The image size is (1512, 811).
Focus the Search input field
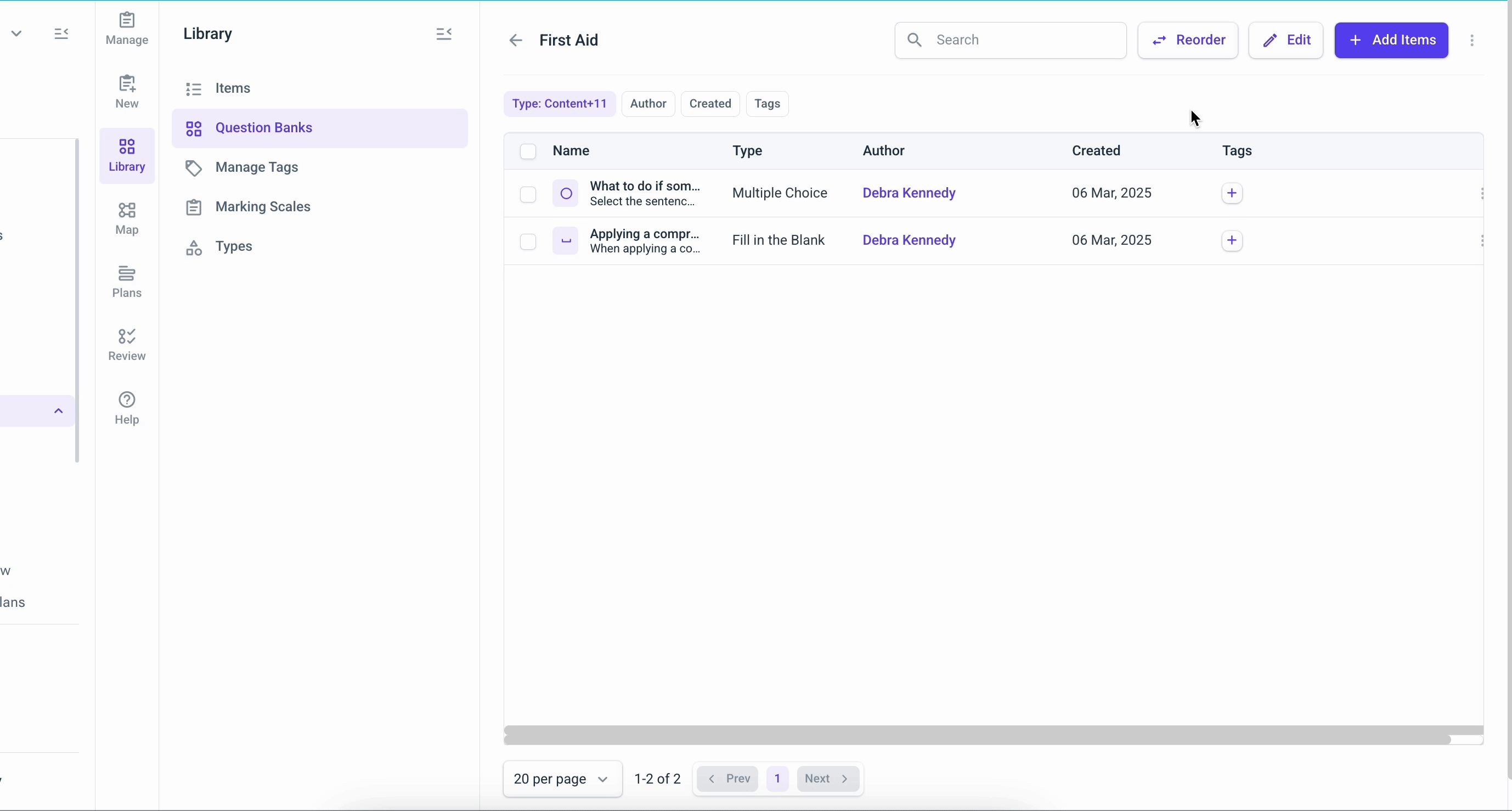[1011, 41]
